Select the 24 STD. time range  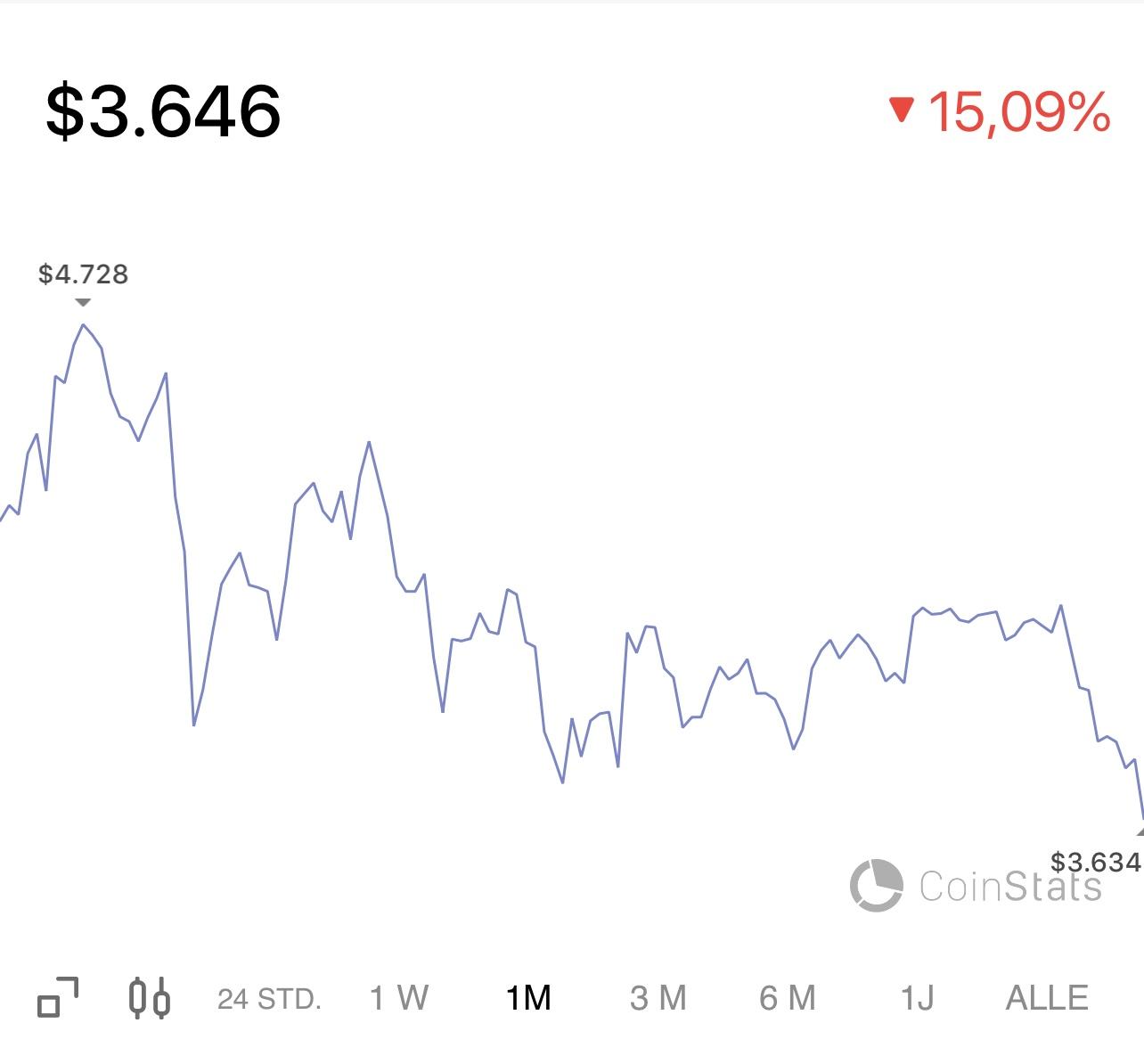point(269,999)
